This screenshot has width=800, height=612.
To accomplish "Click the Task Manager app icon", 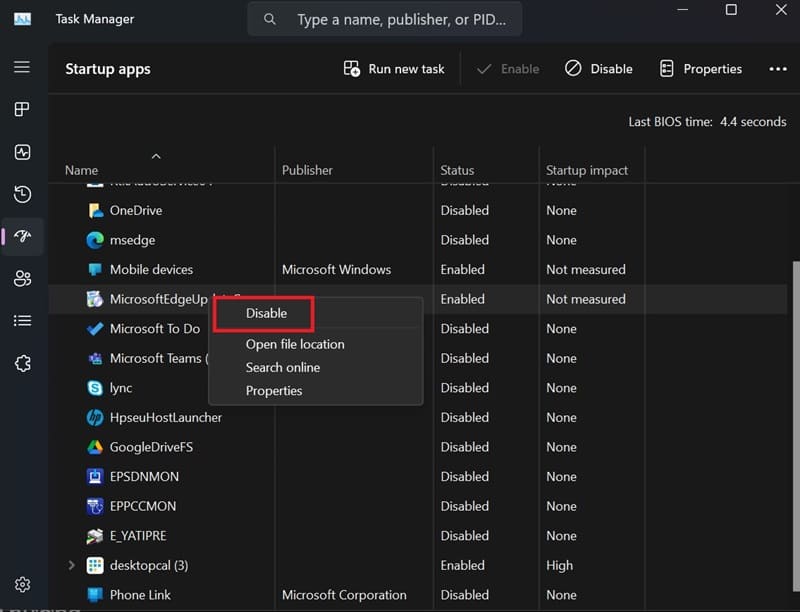I will 22,19.
